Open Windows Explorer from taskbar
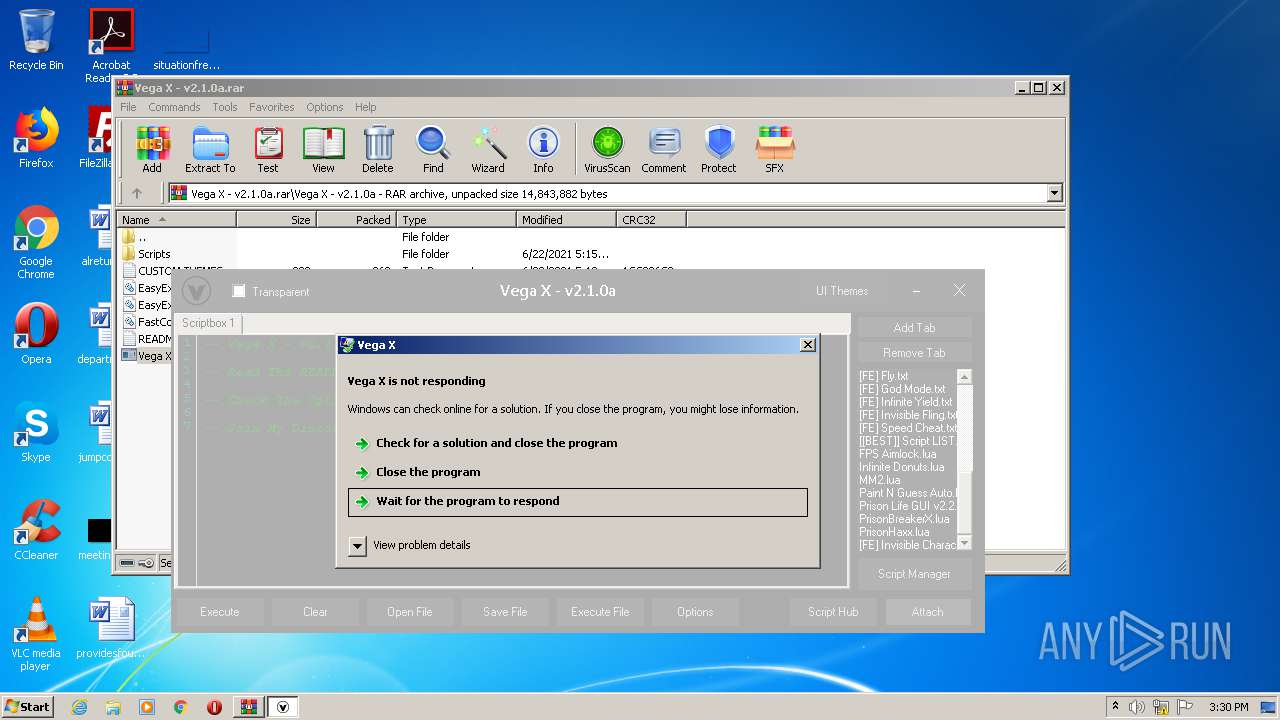 tap(113, 707)
